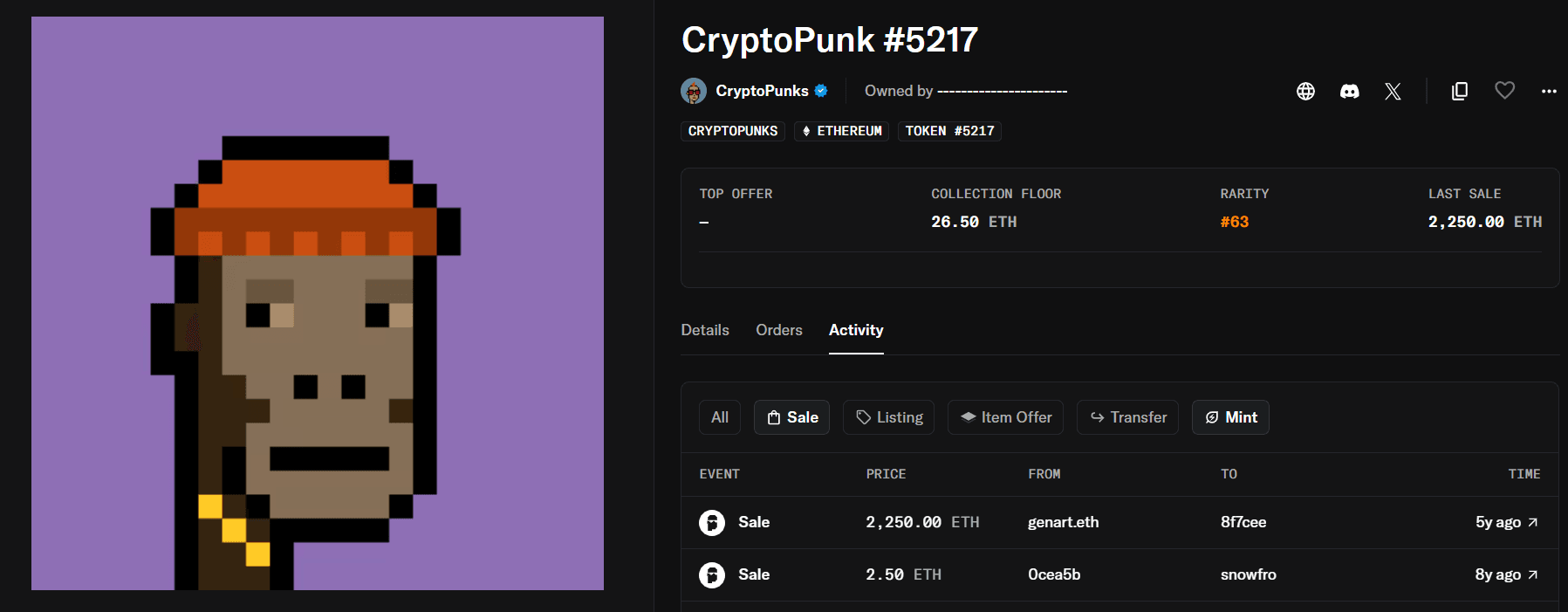This screenshot has width=1568, height=612.
Task: Toggle the Sale activity filter
Action: [791, 417]
